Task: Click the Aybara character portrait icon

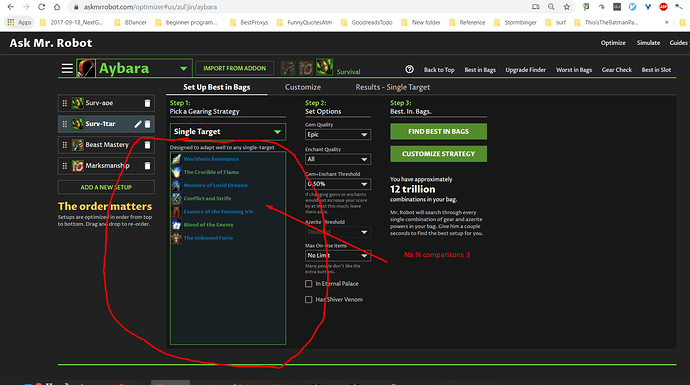Action: [86, 69]
